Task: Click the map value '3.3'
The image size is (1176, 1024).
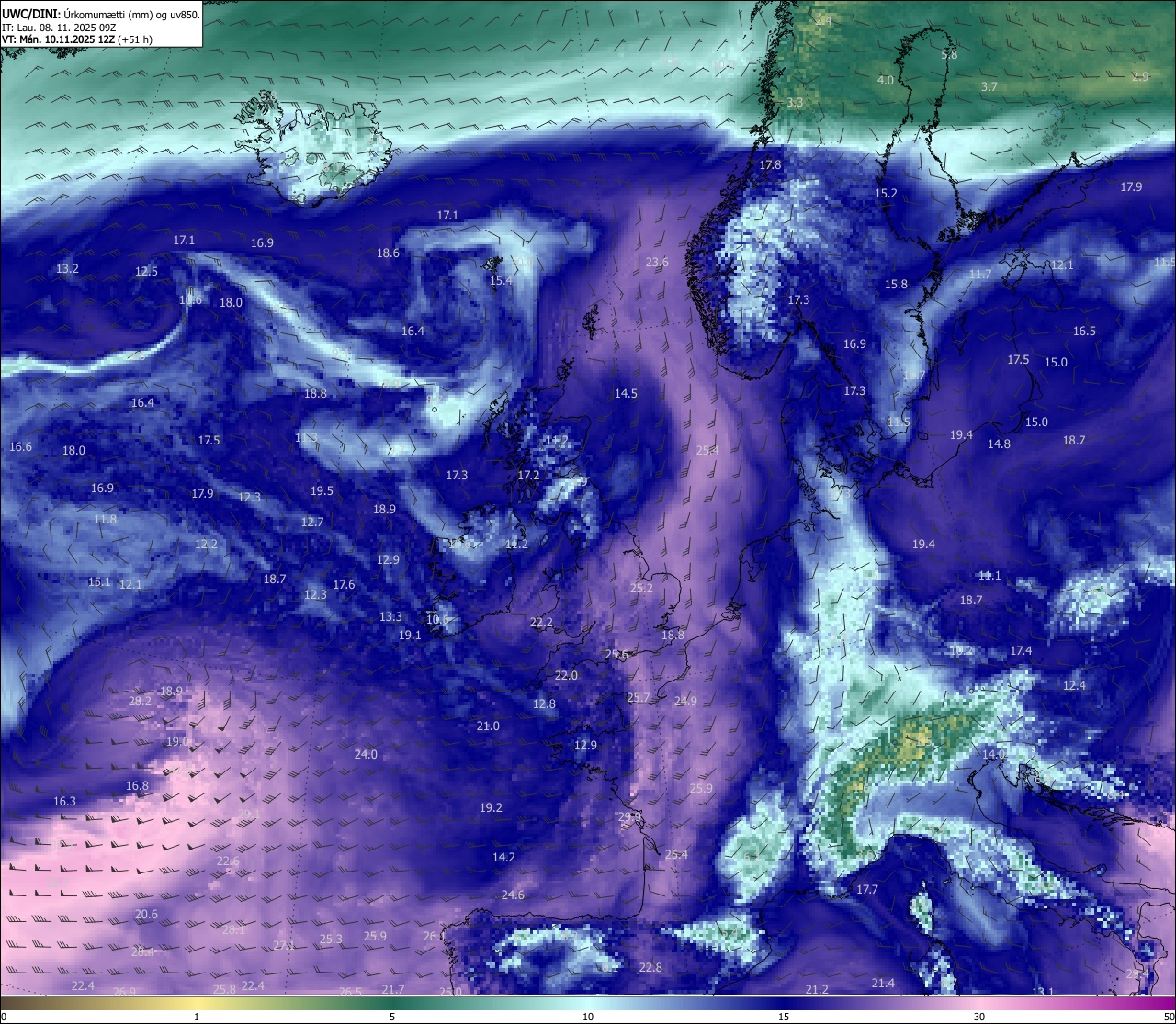Action: coord(795,102)
